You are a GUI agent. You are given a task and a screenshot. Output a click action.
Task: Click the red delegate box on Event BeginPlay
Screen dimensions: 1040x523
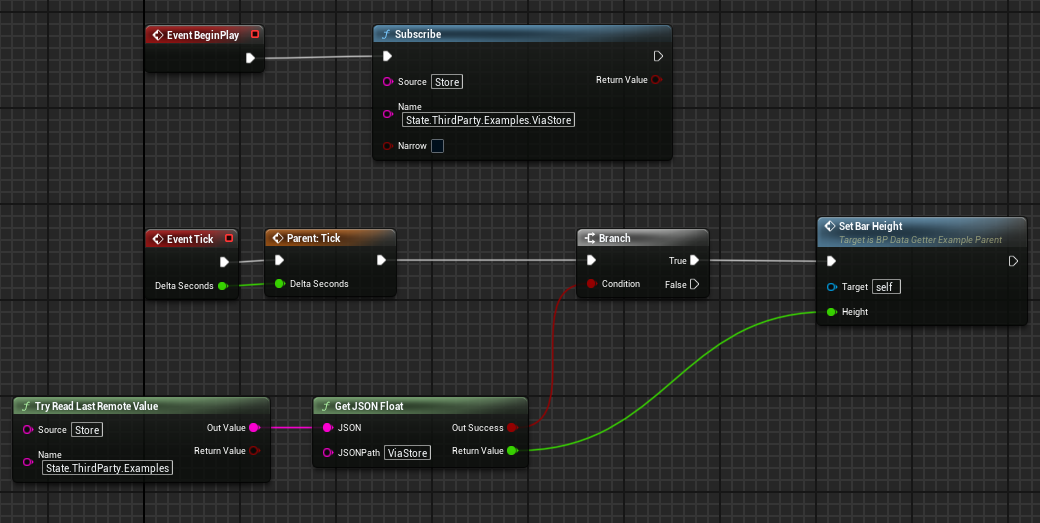click(x=255, y=35)
